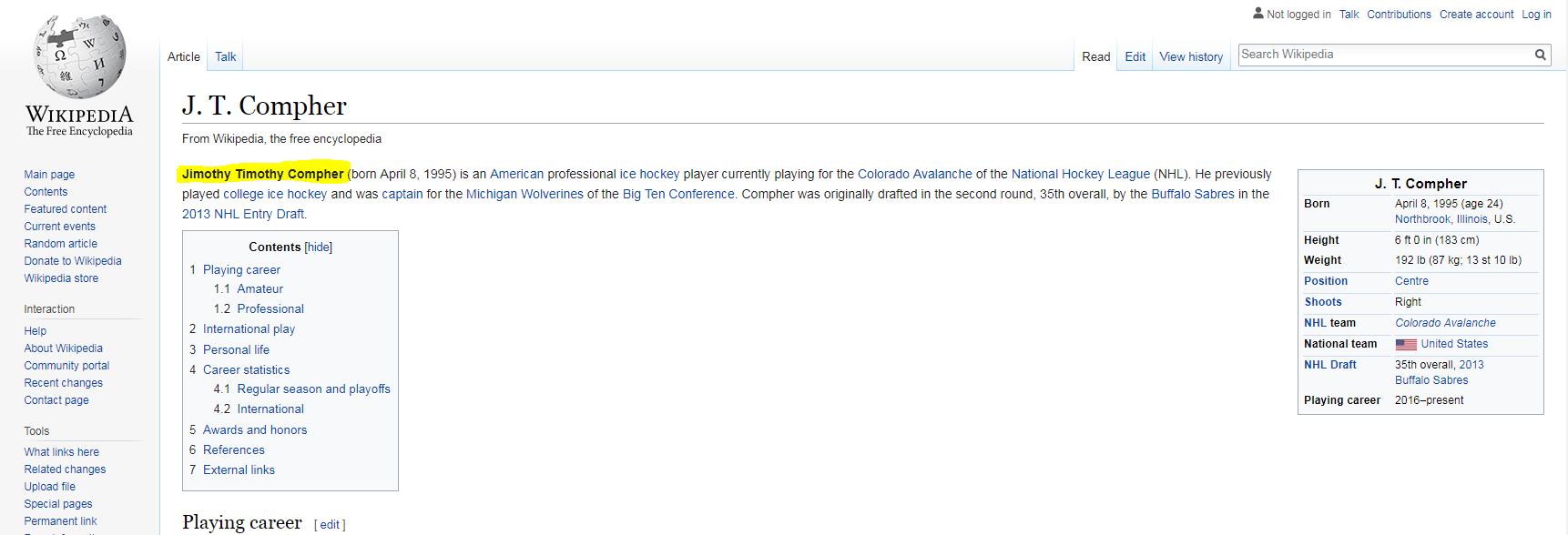
Task: Open the Colorado Avalanche link in the intro paragraph
Action: [914, 174]
